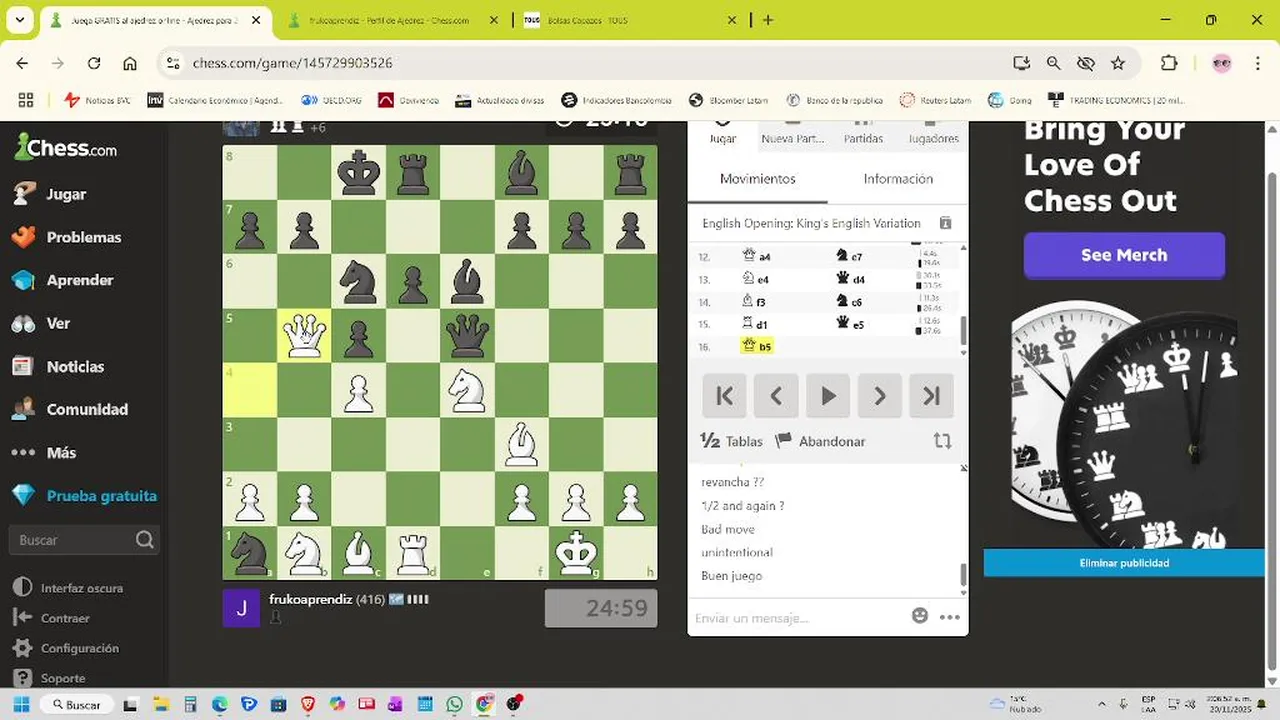The height and width of the screenshot is (720, 1280).
Task: Click the black queen on e5
Action: (x=467, y=335)
